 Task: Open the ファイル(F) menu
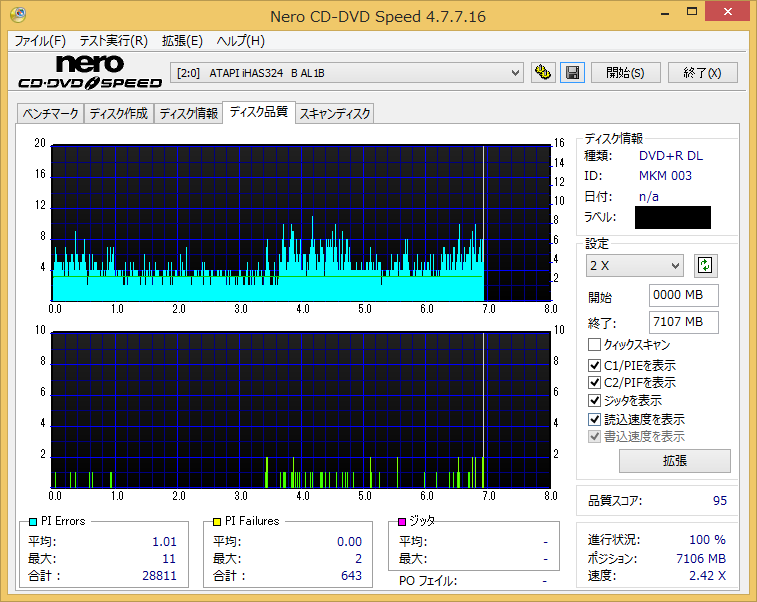pos(40,41)
